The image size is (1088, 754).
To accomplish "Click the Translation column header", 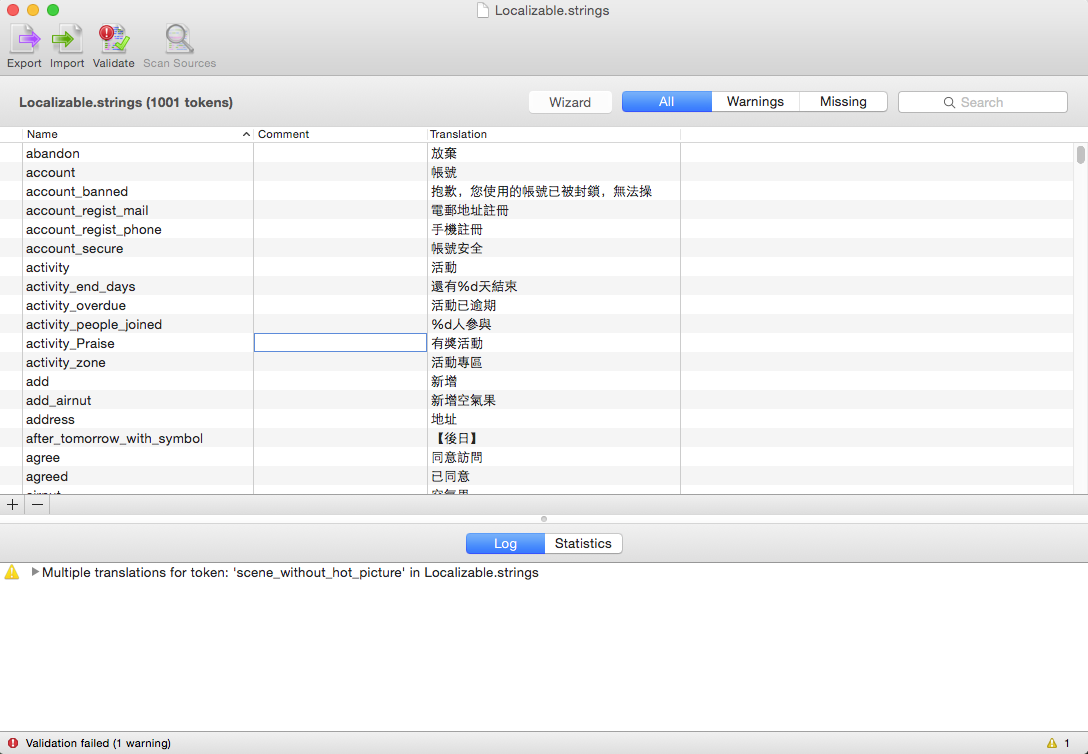I will tap(553, 134).
